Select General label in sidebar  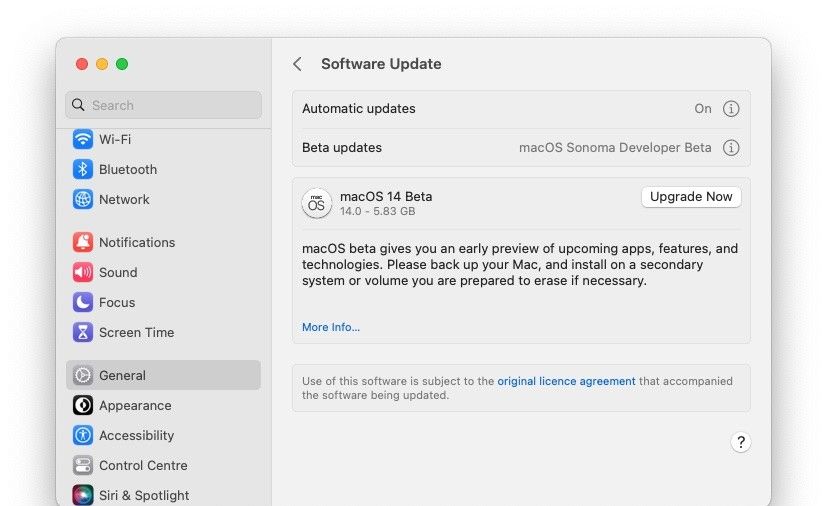coord(122,375)
